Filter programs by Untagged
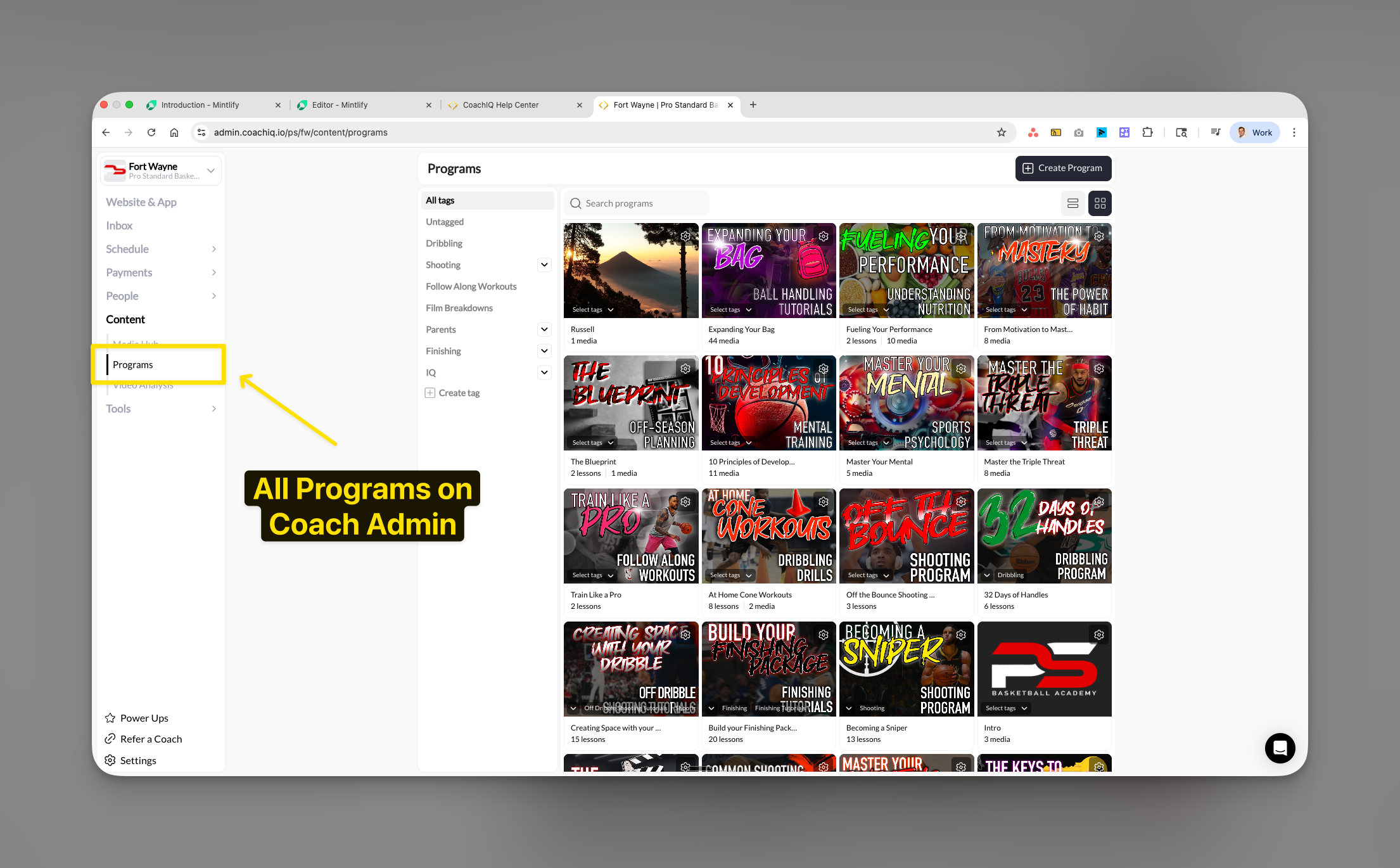 coord(444,222)
